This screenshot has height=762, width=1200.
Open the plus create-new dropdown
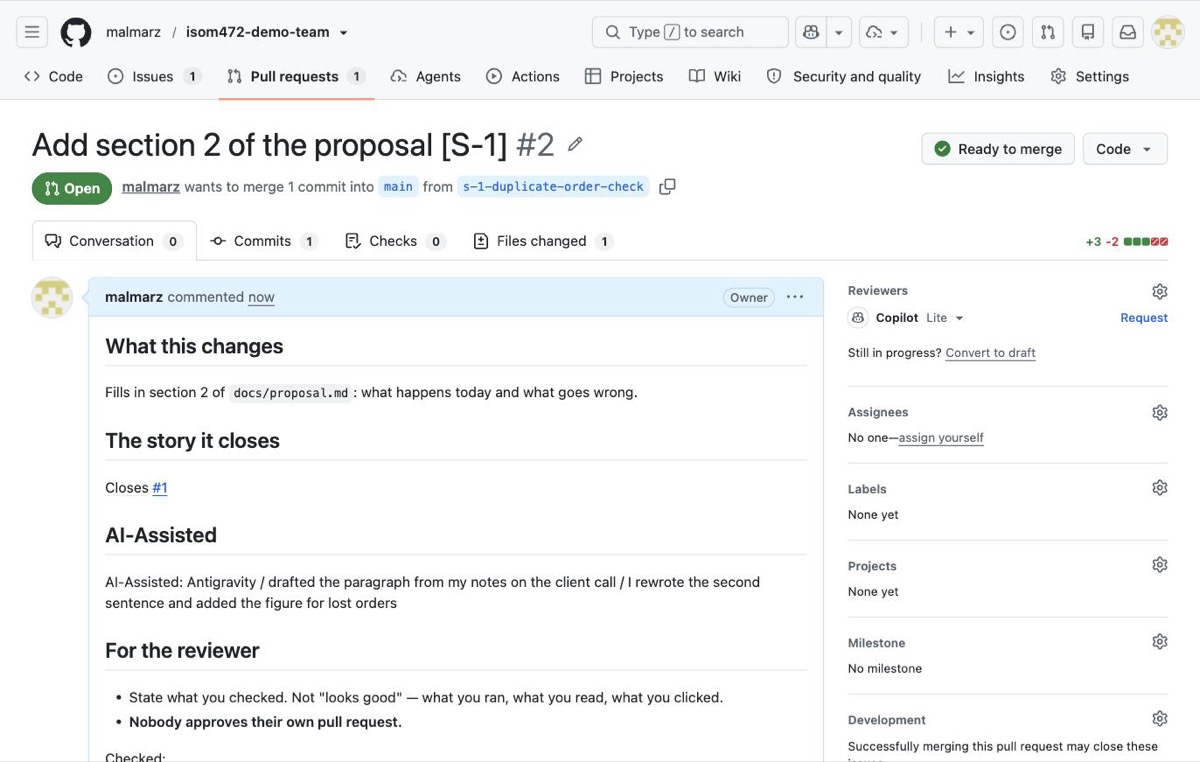click(959, 32)
